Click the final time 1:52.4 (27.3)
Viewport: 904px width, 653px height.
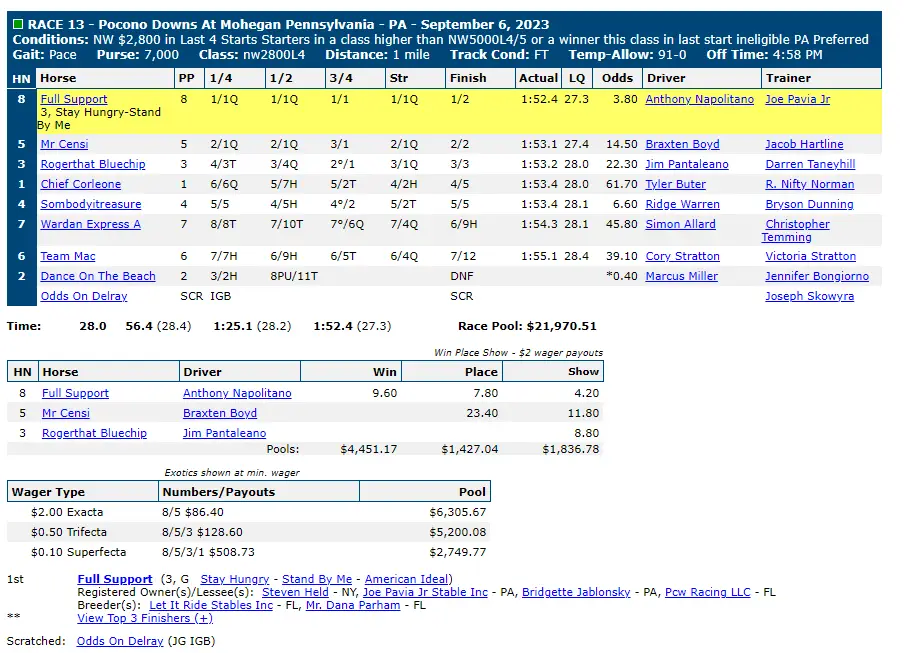pyautogui.click(x=352, y=326)
